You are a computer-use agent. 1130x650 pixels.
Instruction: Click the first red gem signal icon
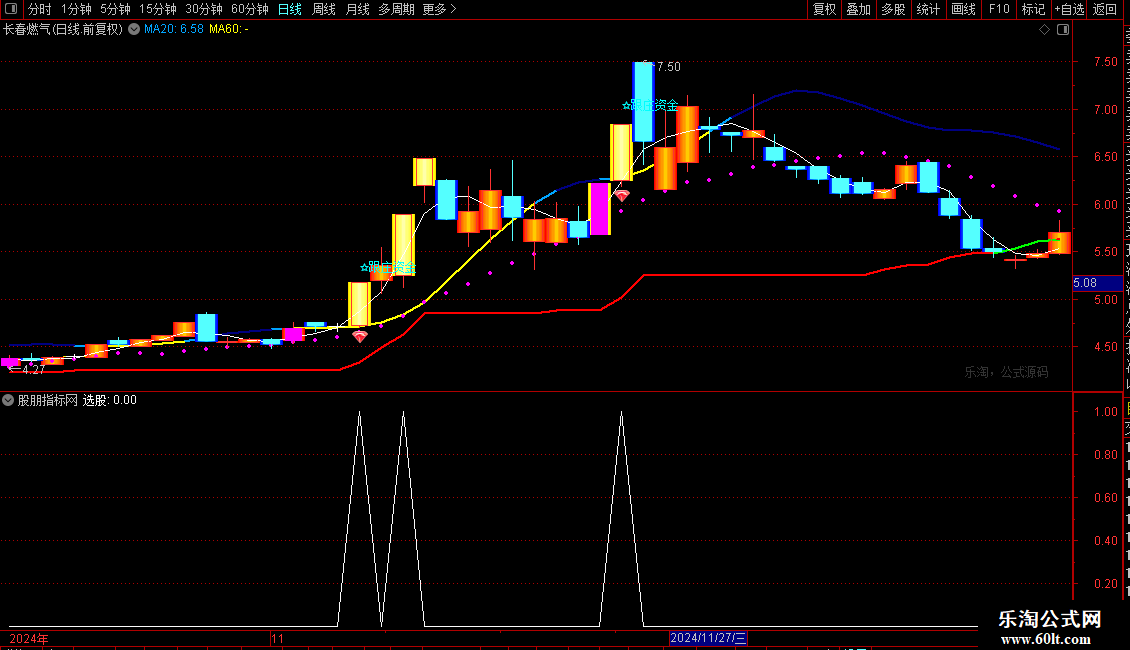[x=360, y=336]
